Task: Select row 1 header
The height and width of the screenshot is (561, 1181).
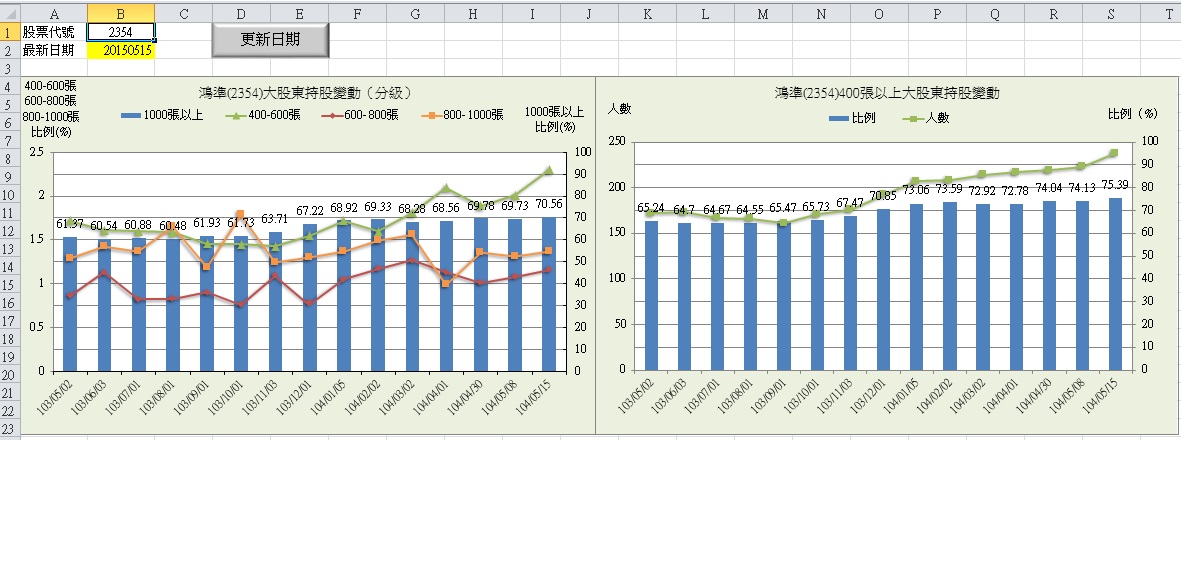Action: click(x=10, y=32)
